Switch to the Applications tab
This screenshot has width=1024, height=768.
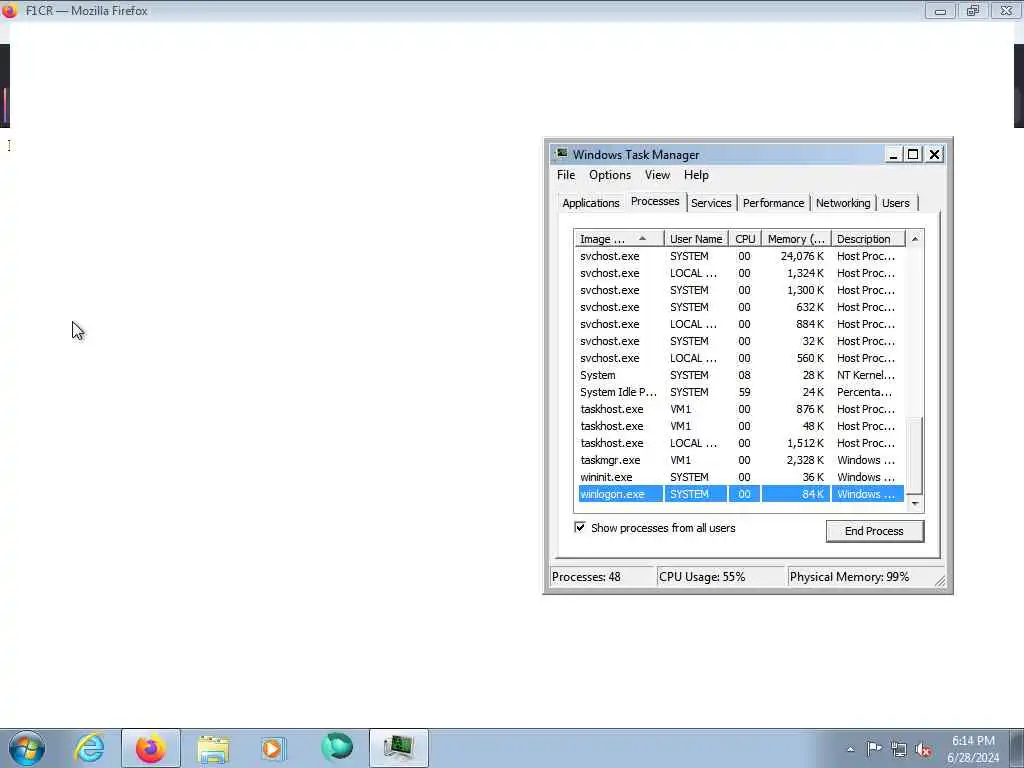coord(590,203)
